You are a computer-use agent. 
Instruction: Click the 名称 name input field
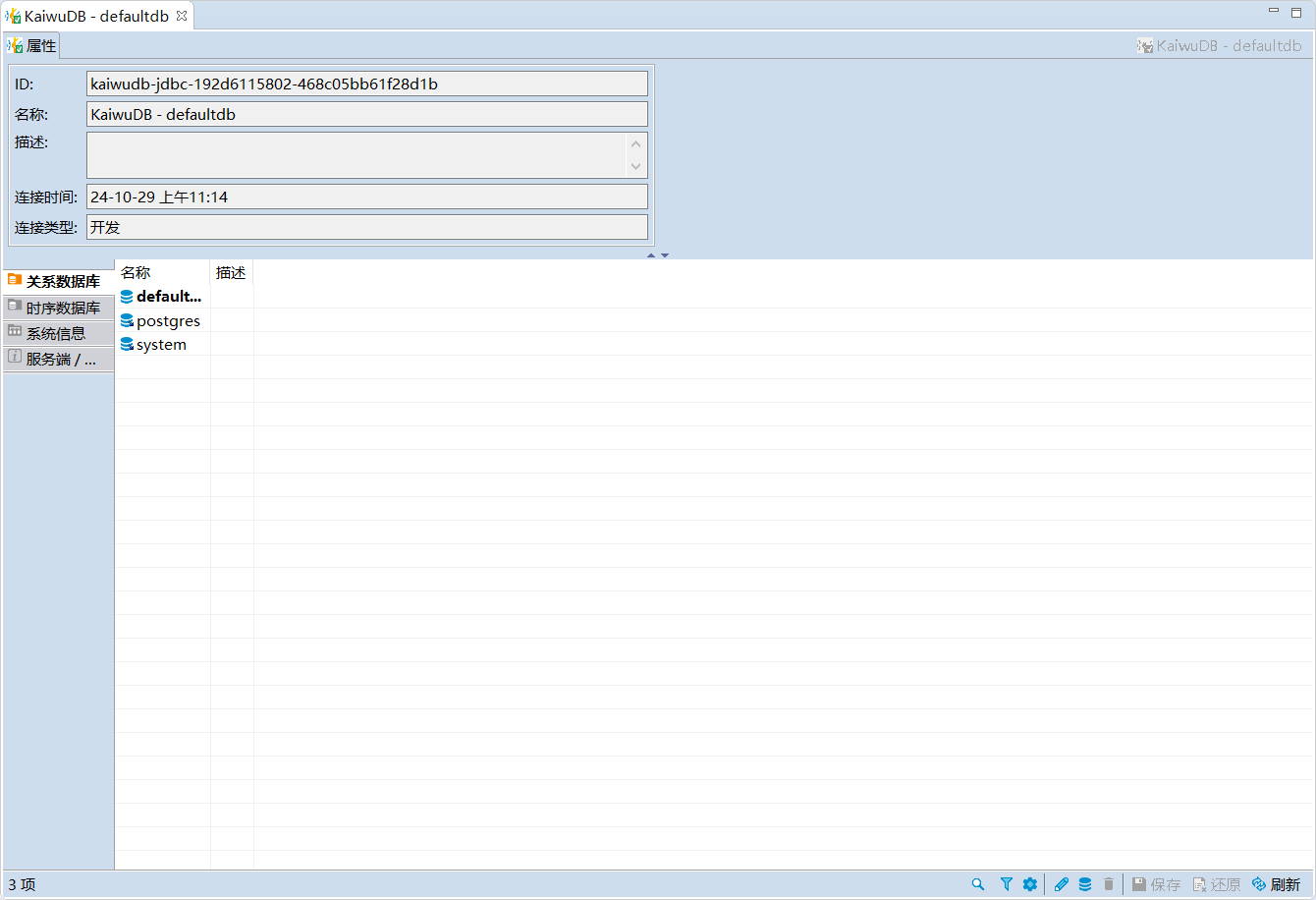[366, 114]
